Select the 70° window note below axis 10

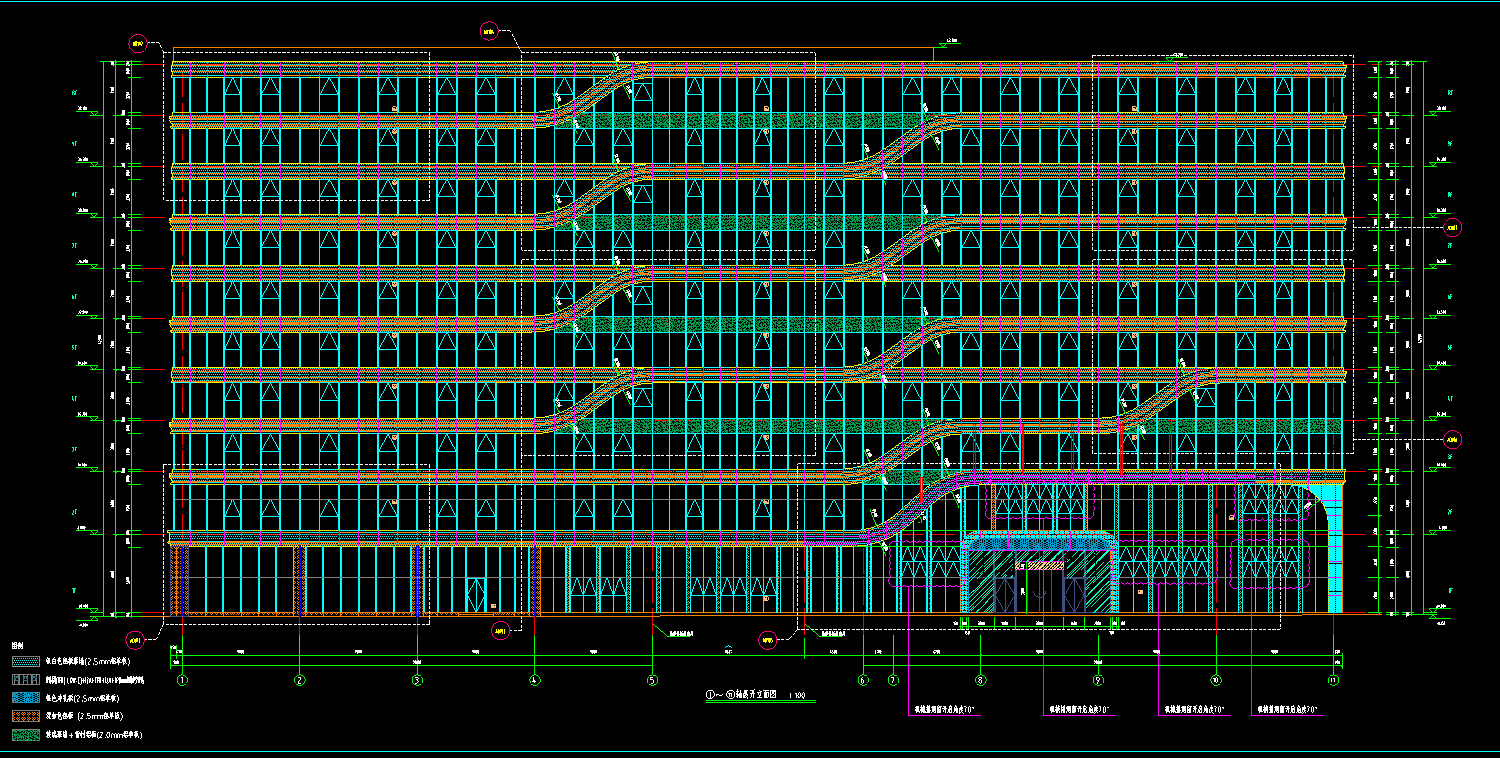pos(1195,709)
